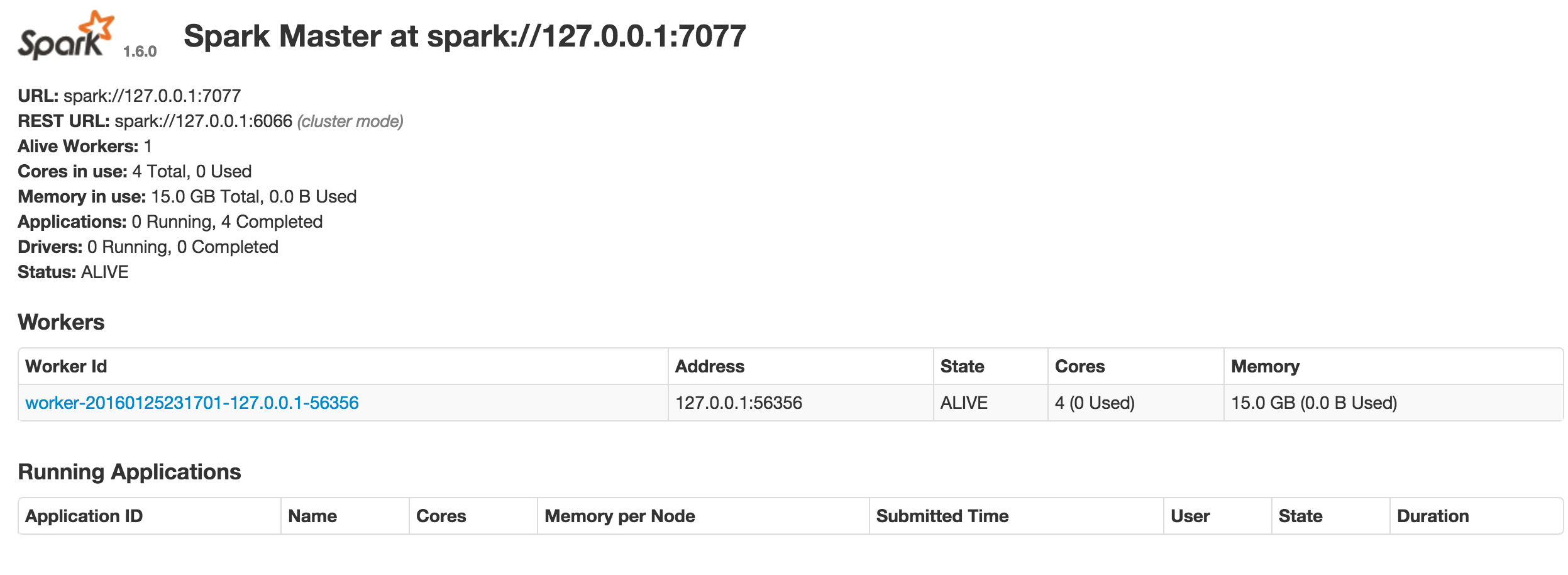
Task: Click the worker address 127.0.0.1:56356 cell
Action: (x=738, y=403)
